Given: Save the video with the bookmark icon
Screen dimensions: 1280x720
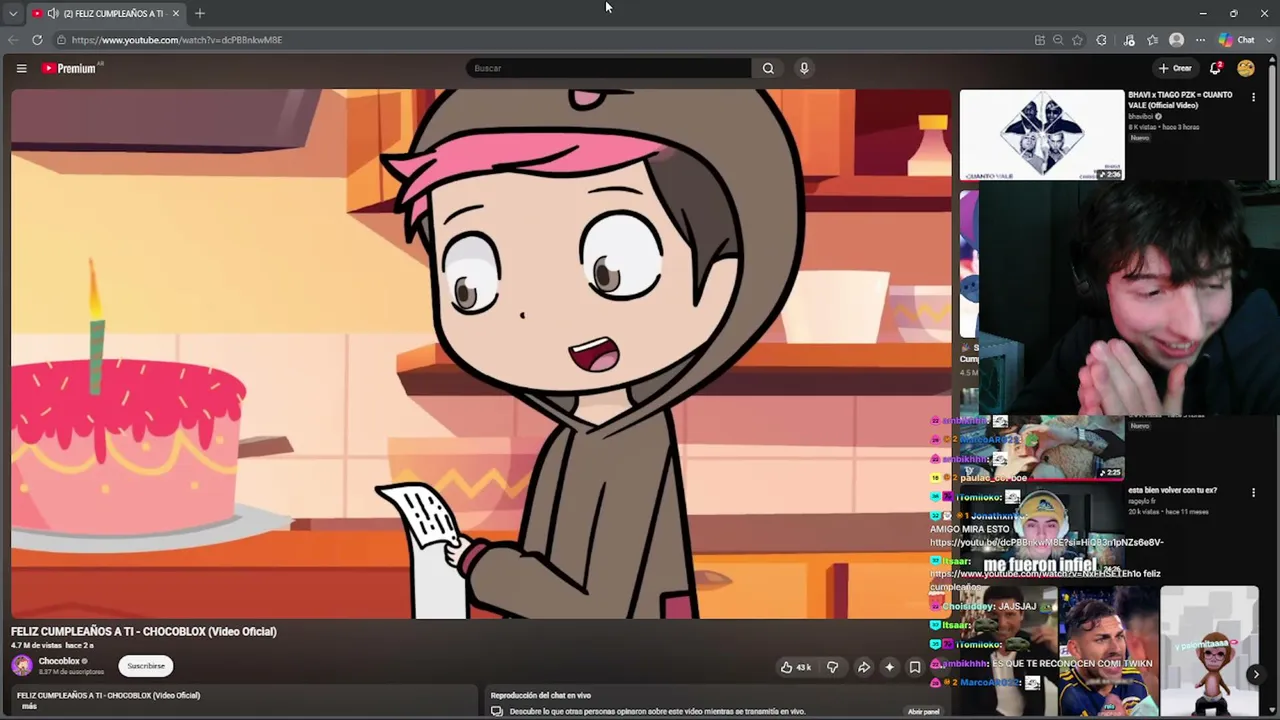Looking at the screenshot, I should tap(914, 667).
